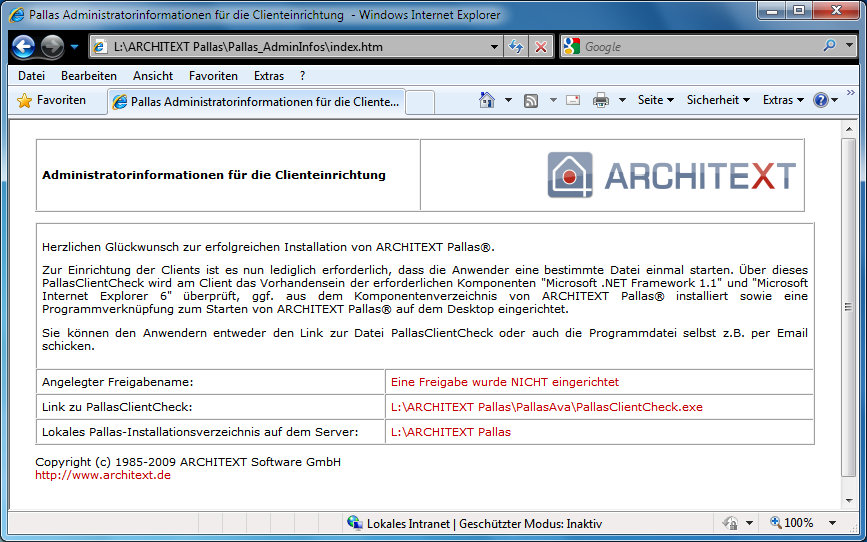The image size is (867, 542).
Task: Open the Ansicht menu
Action: (x=153, y=76)
